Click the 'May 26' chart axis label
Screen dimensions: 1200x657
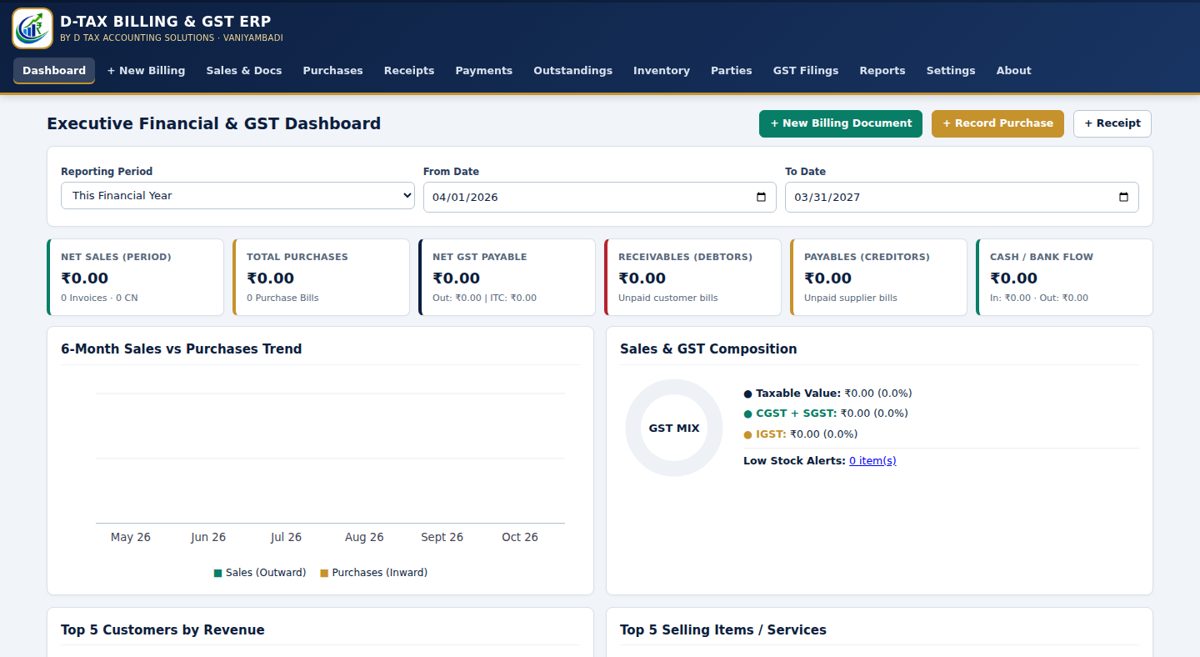130,537
